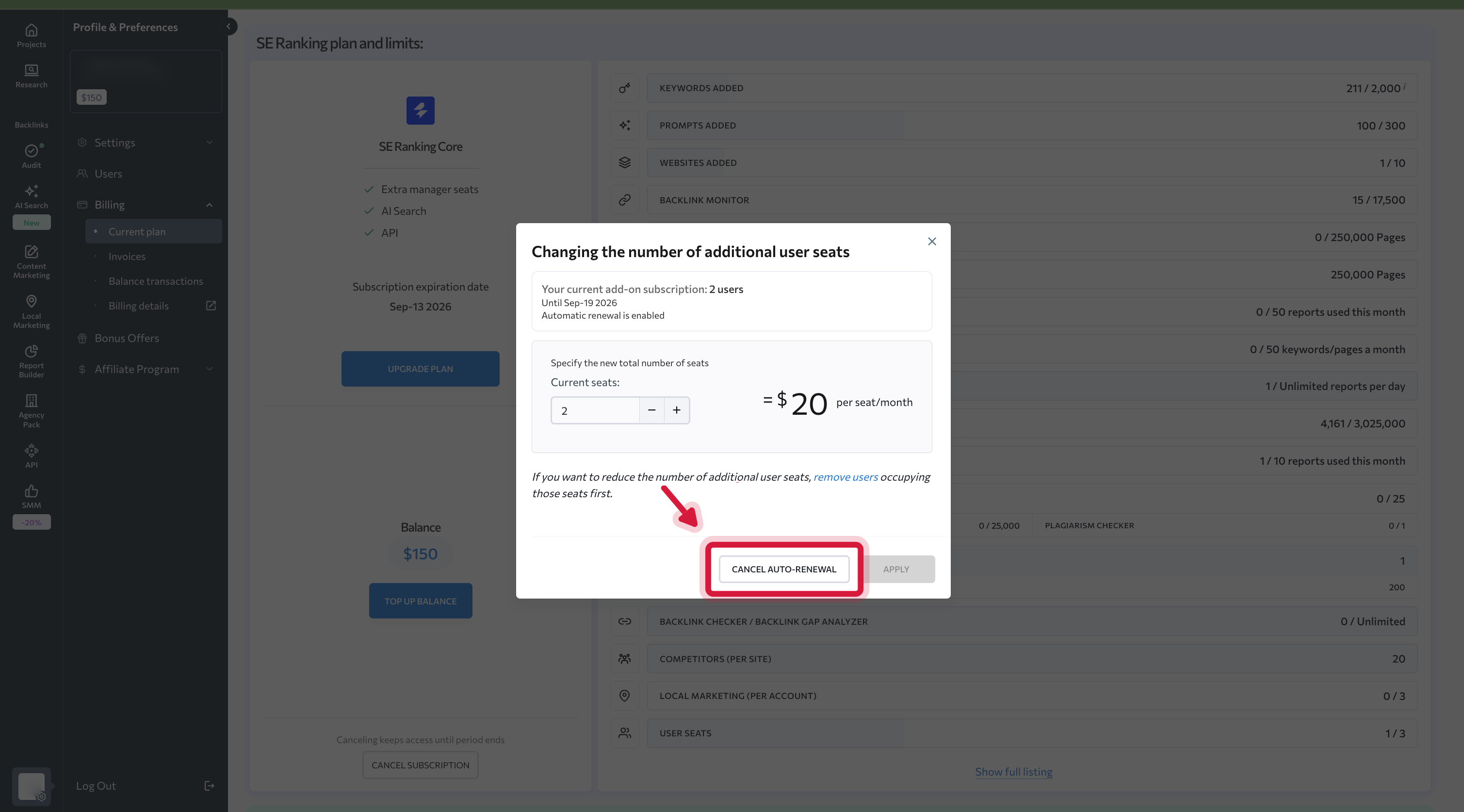
Task: Open Content Marketing from sidebar
Action: [x=31, y=262]
